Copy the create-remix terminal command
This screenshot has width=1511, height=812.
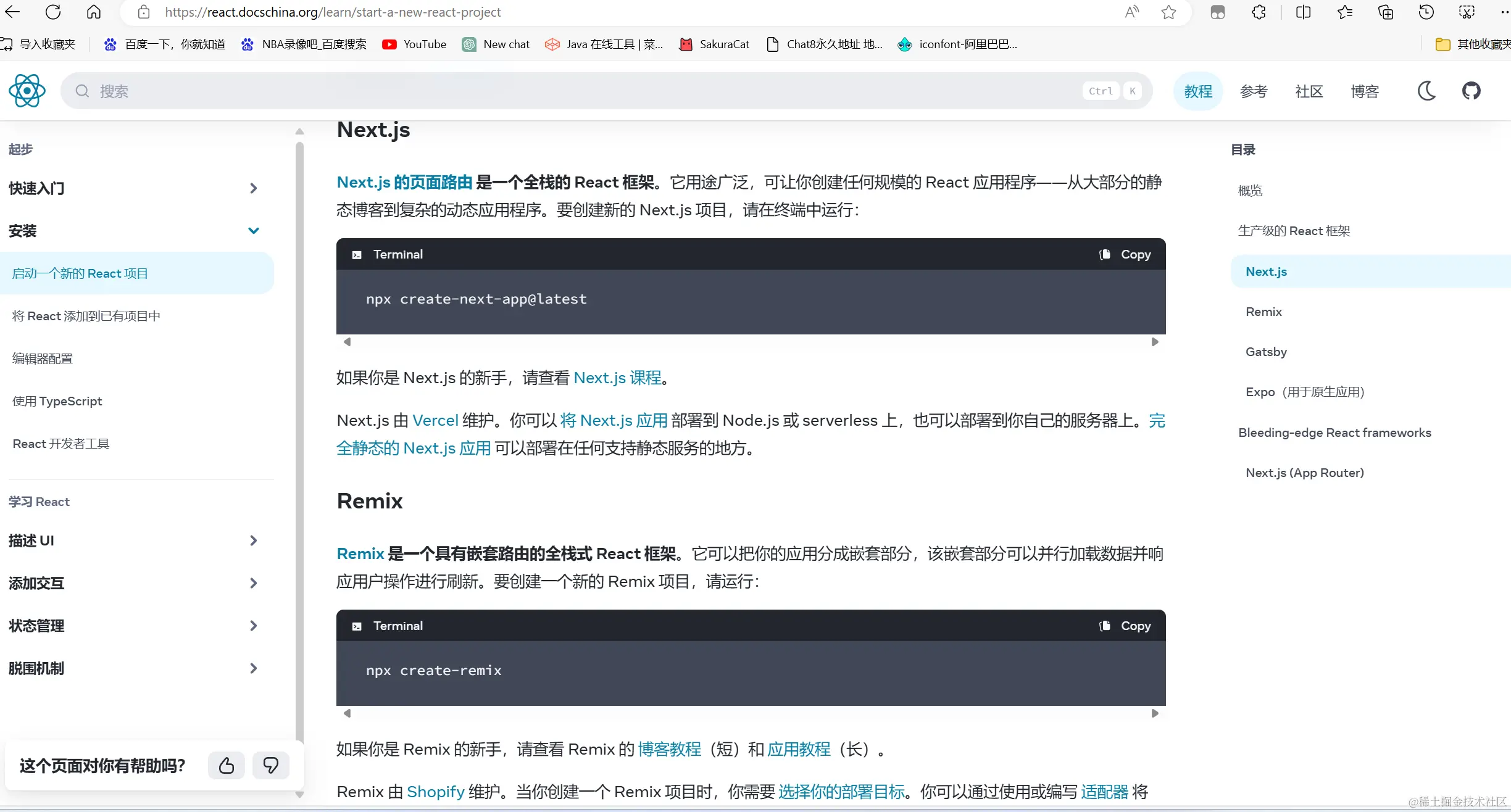pyautogui.click(x=1125, y=626)
